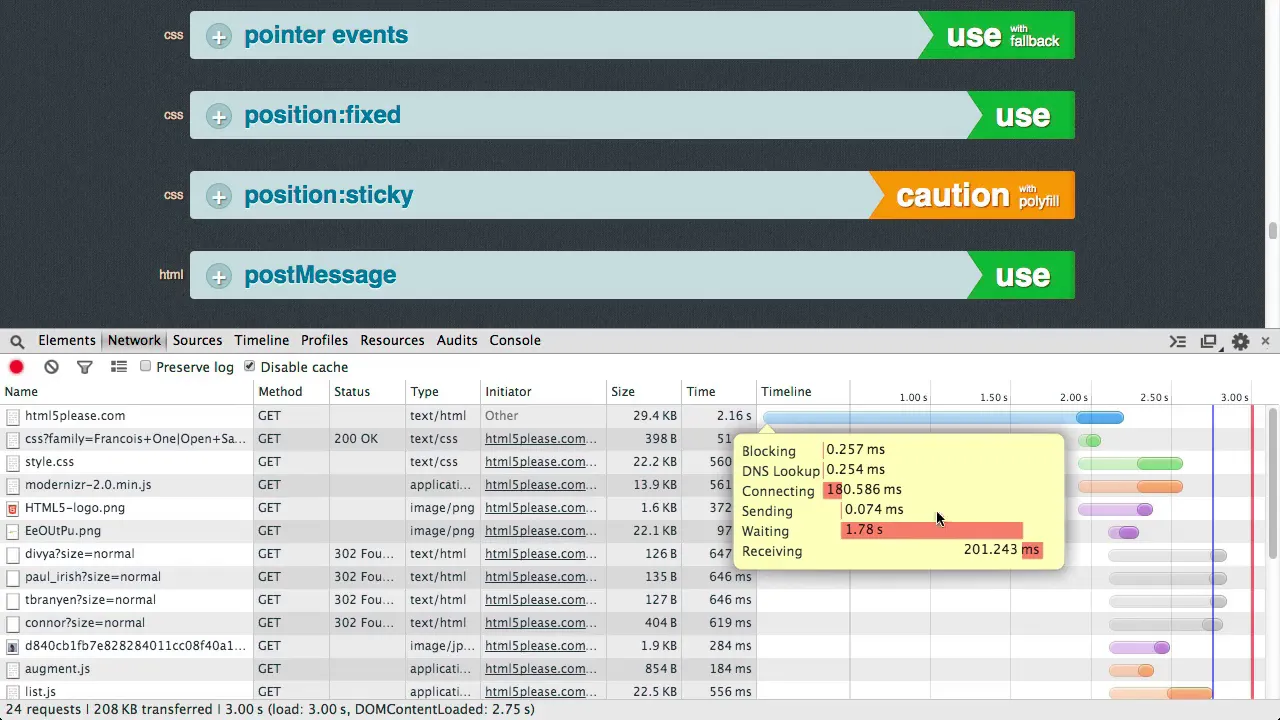Screen dimensions: 1280x720
Task: Click the DevTools search magnifier icon
Action: tap(17, 341)
